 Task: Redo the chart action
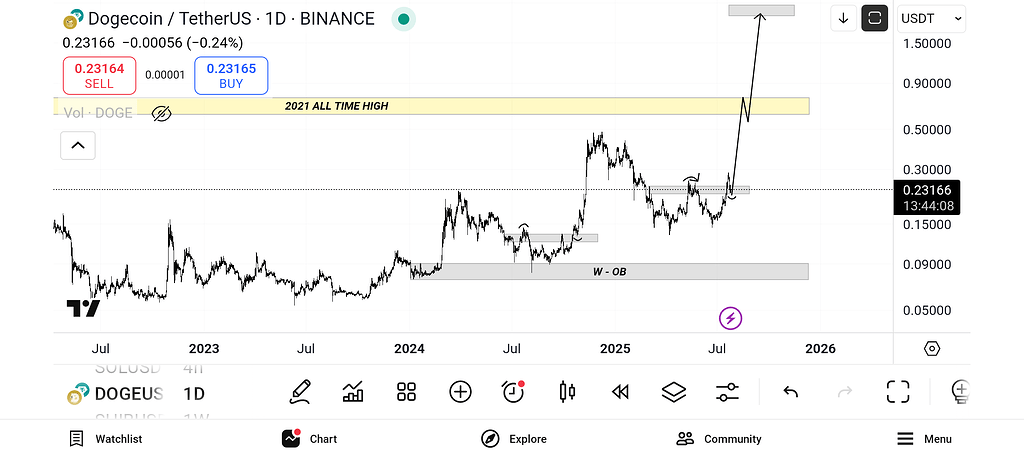[x=844, y=392]
